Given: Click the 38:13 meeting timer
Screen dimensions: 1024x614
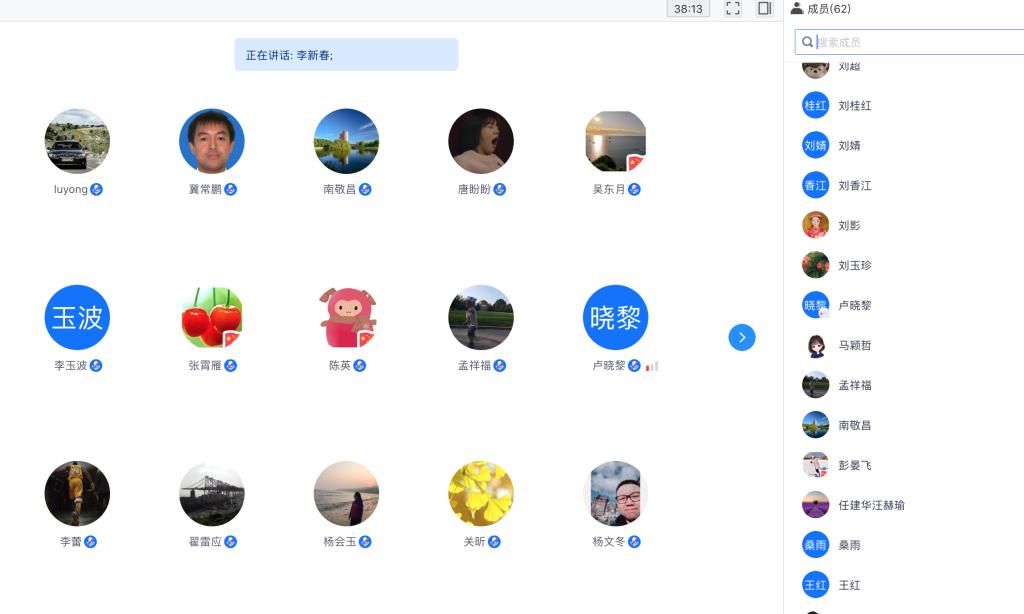Looking at the screenshot, I should click(x=688, y=9).
